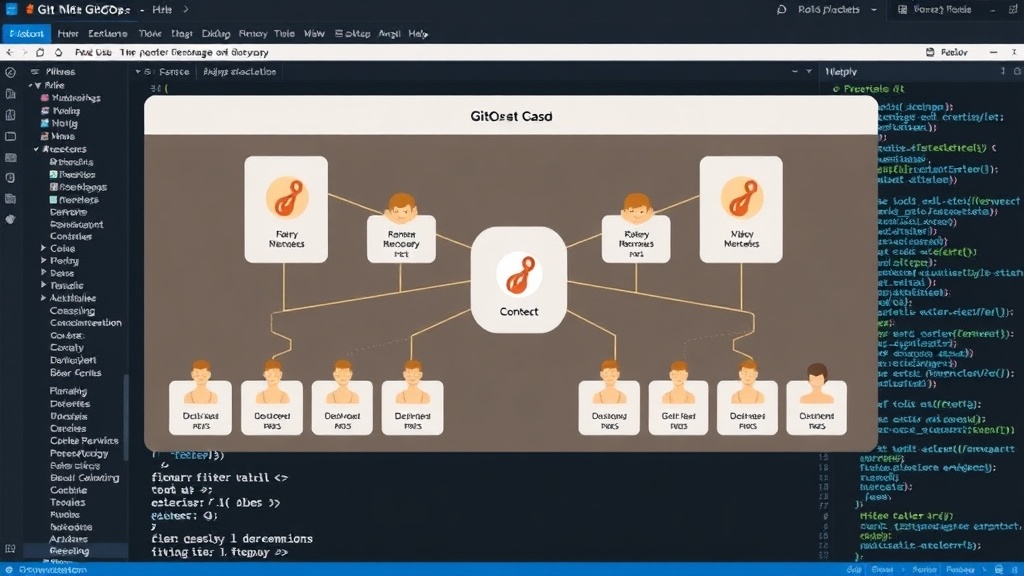Click the grid icon before "Forrer) Forde"
The image size is (1024, 576).
coord(903,10)
